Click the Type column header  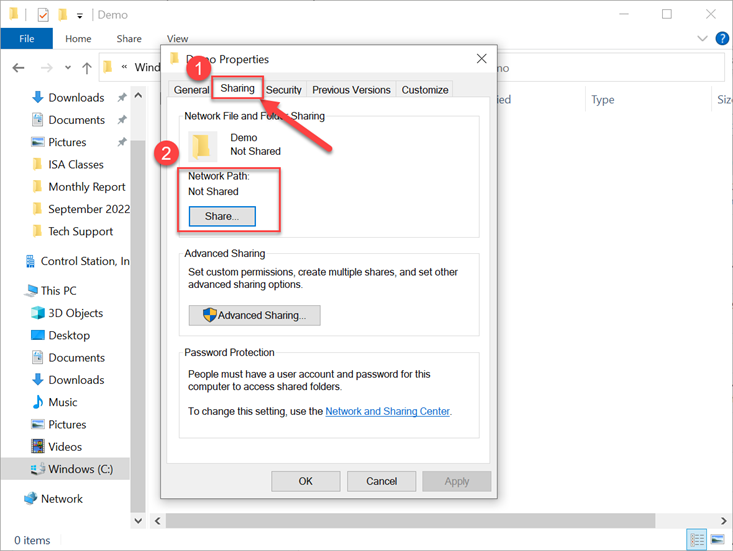click(x=602, y=100)
